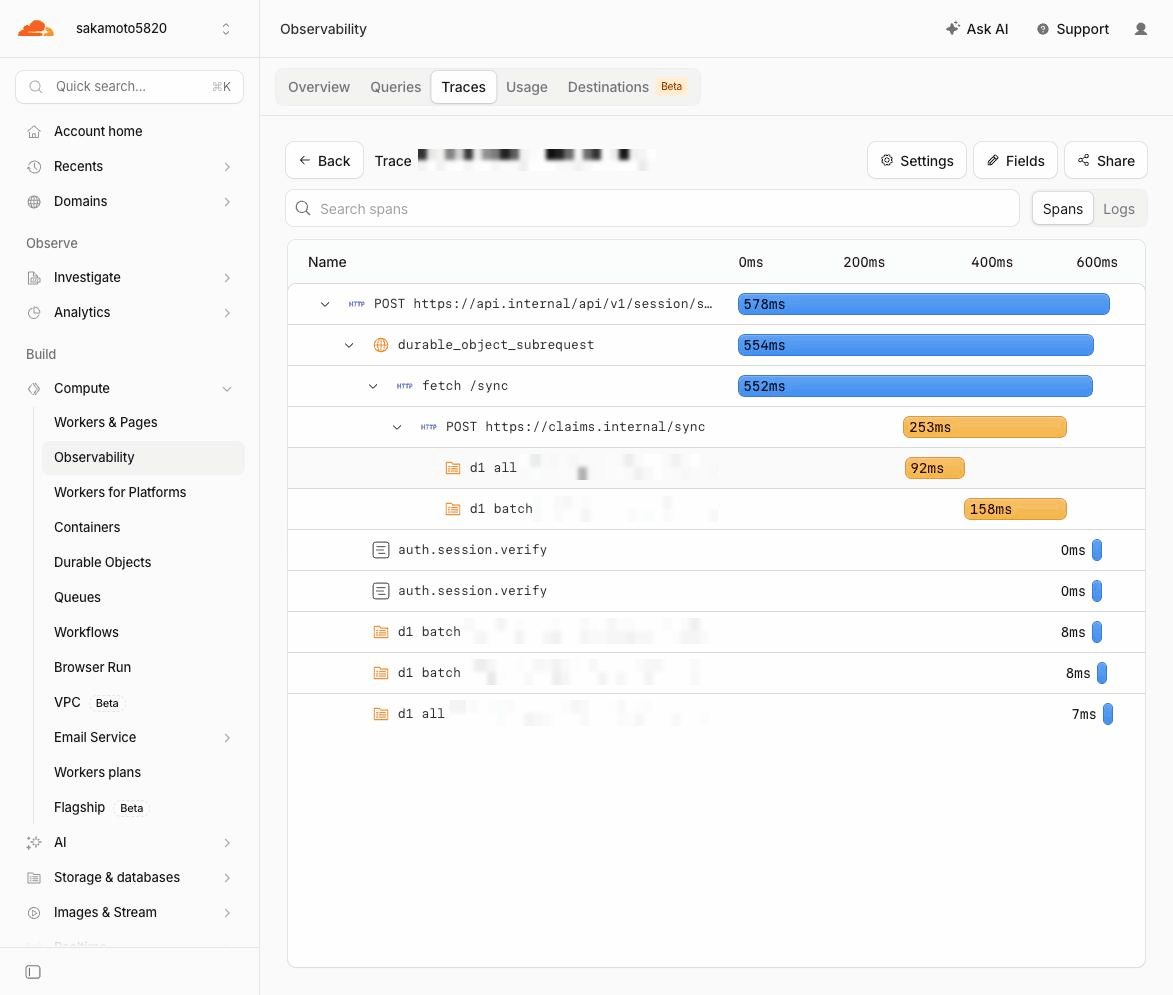Open Containers page
1173x995 pixels.
[87, 527]
